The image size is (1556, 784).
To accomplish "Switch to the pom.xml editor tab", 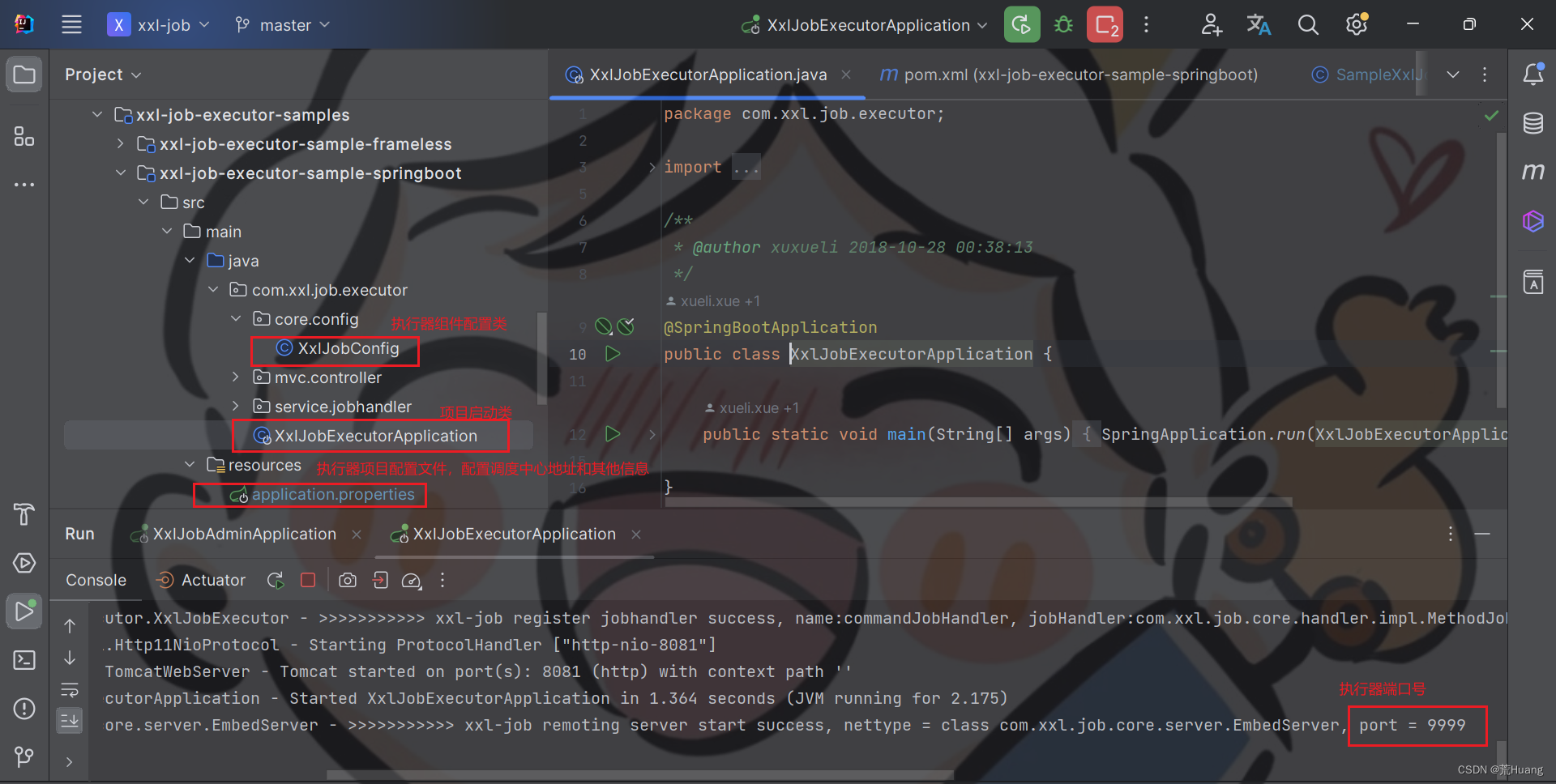I will coord(1070,74).
